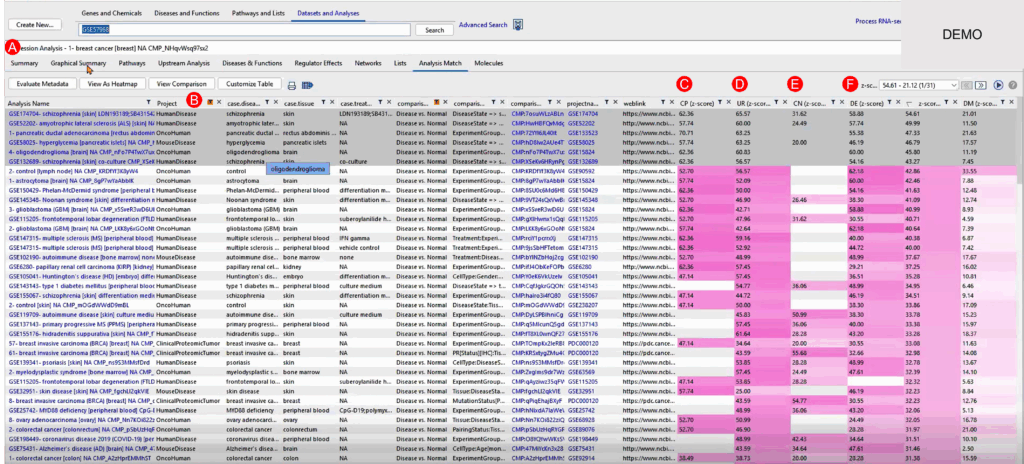This screenshot has height=464, width=1024.
Task: Click the blue column layout icon beside the printer
Action: 307,84
